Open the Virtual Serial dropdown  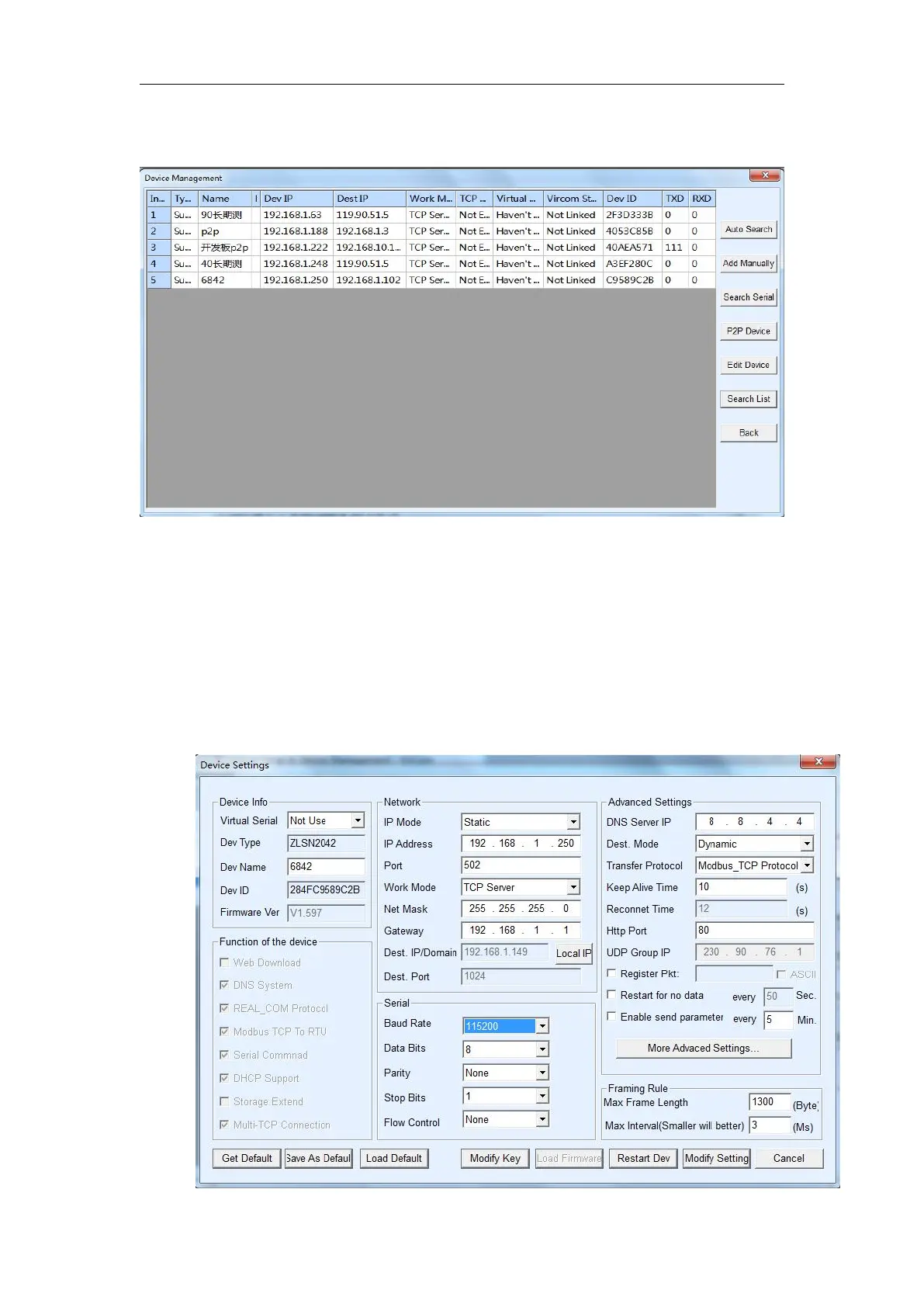358,821
